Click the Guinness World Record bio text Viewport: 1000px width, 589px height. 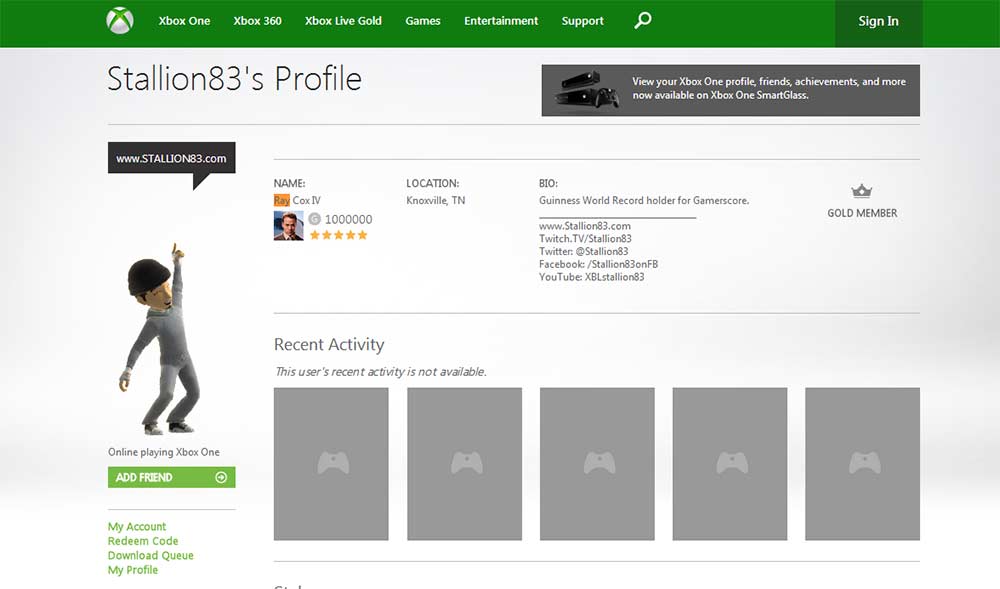click(x=644, y=200)
